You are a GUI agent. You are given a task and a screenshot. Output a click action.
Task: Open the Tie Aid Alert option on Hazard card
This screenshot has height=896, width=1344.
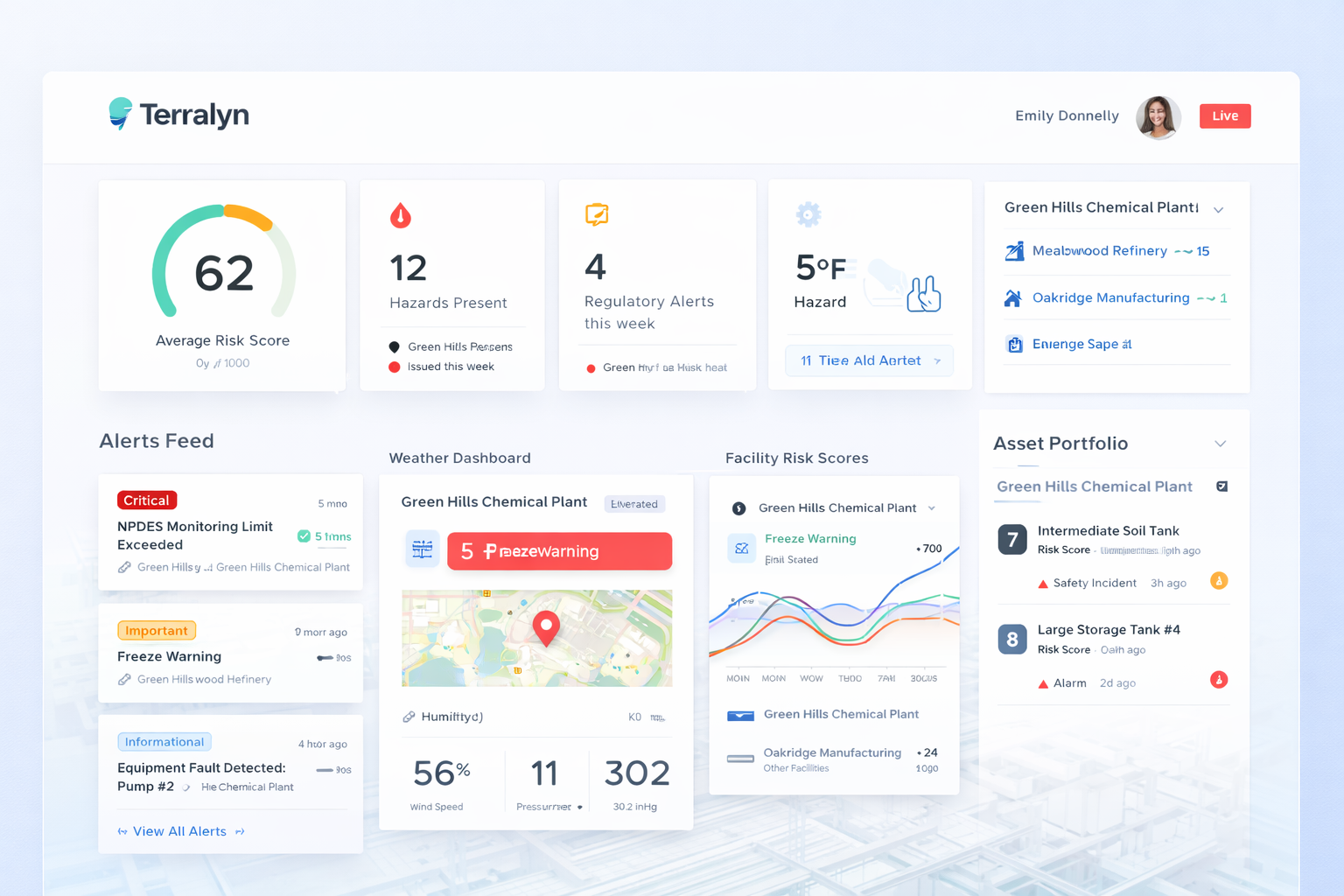point(868,360)
